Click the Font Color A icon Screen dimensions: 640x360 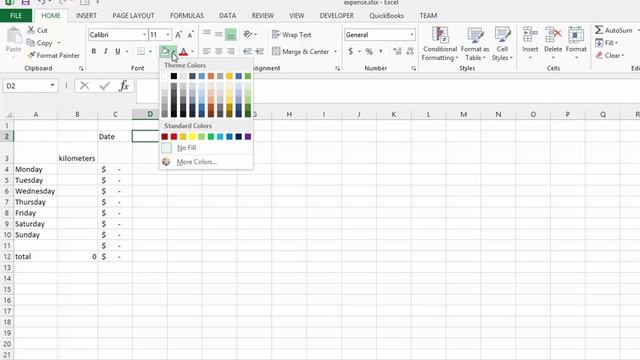183,51
